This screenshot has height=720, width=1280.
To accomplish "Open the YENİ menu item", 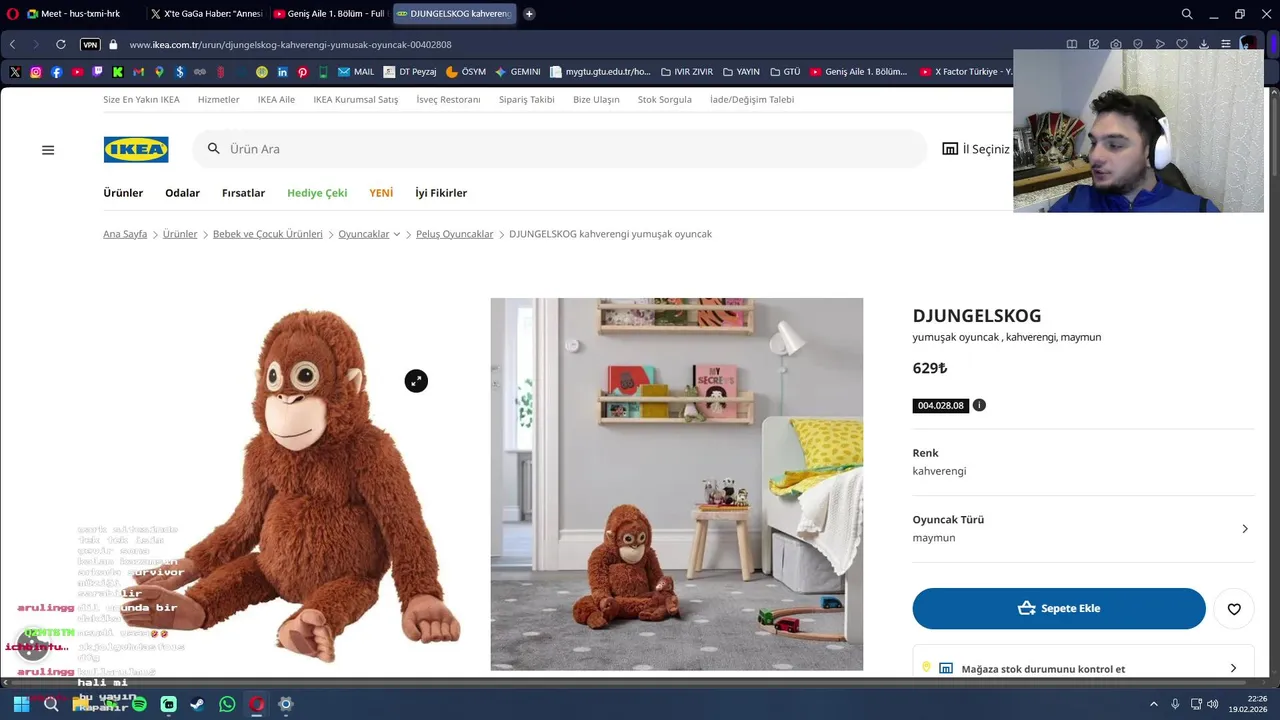I will (381, 193).
